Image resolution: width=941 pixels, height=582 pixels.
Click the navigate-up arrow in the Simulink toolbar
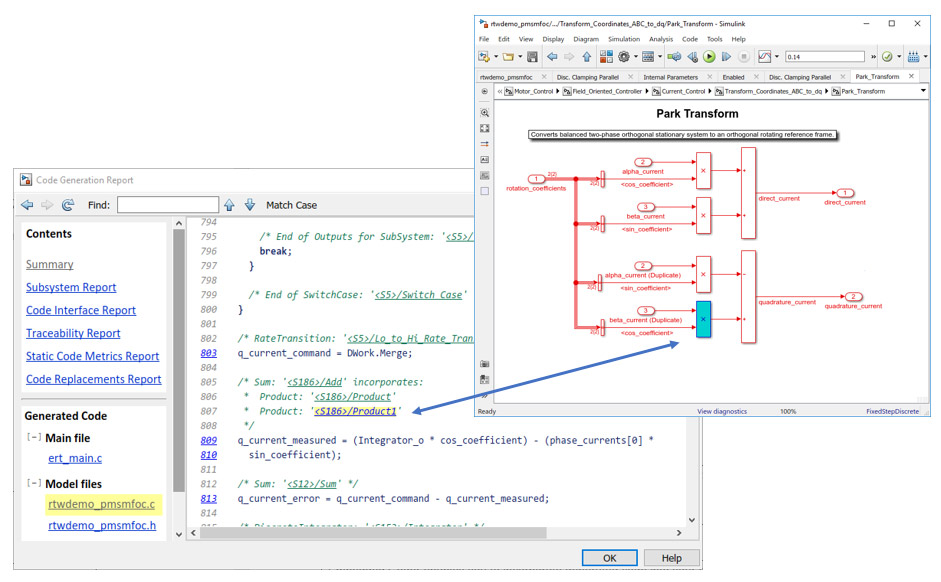[585, 58]
